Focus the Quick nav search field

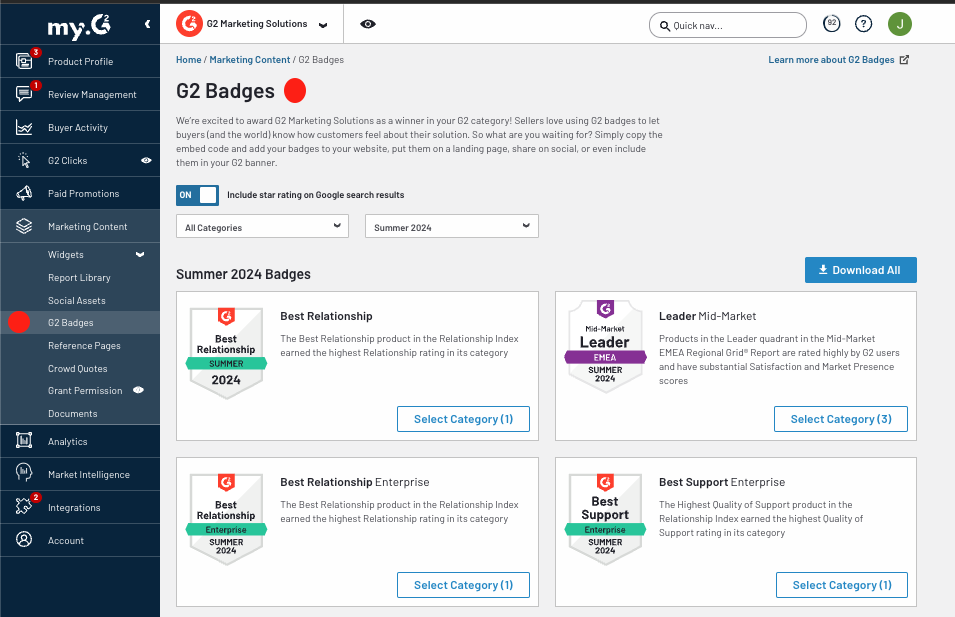pos(728,26)
